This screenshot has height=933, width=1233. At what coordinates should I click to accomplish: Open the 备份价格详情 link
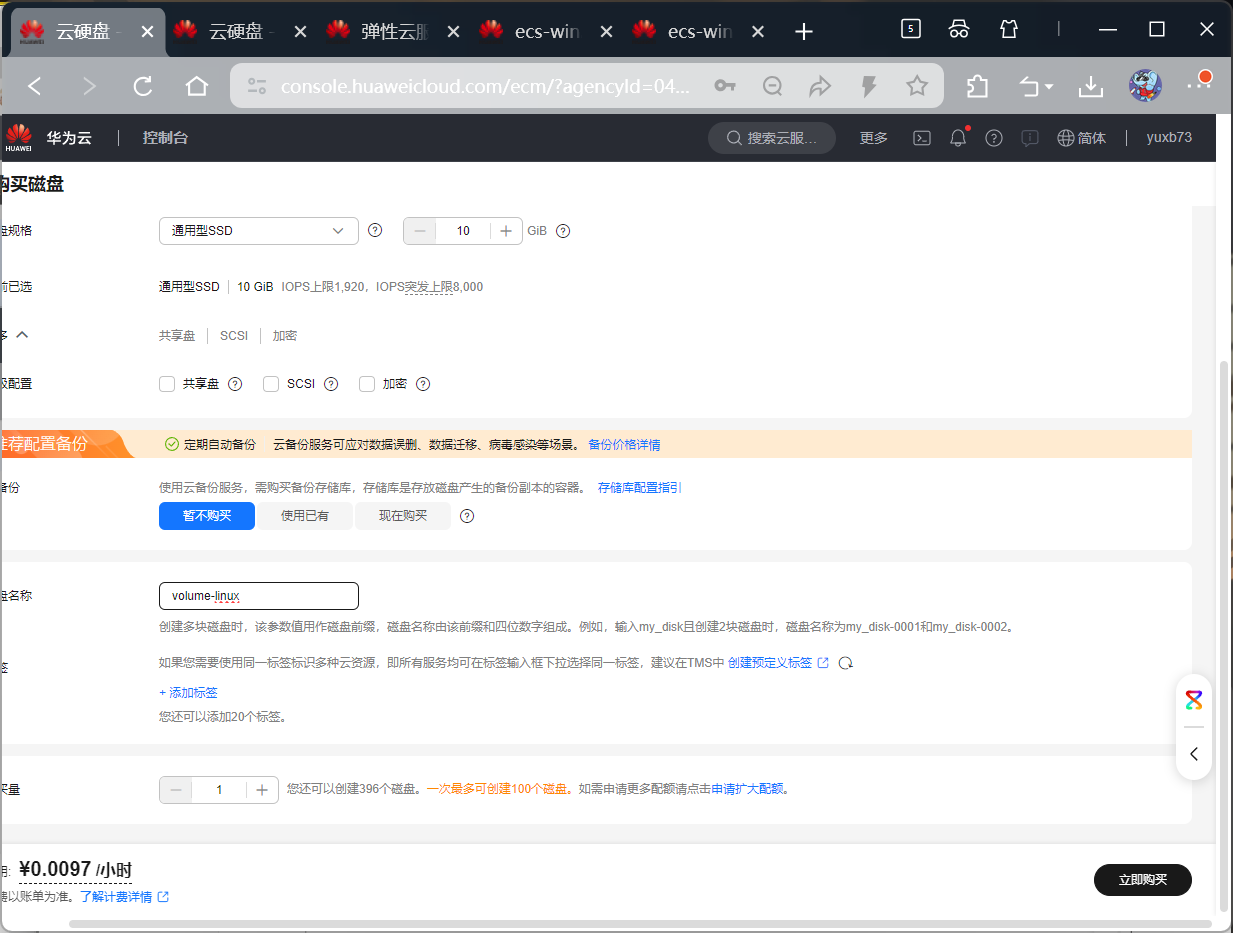tap(624, 445)
